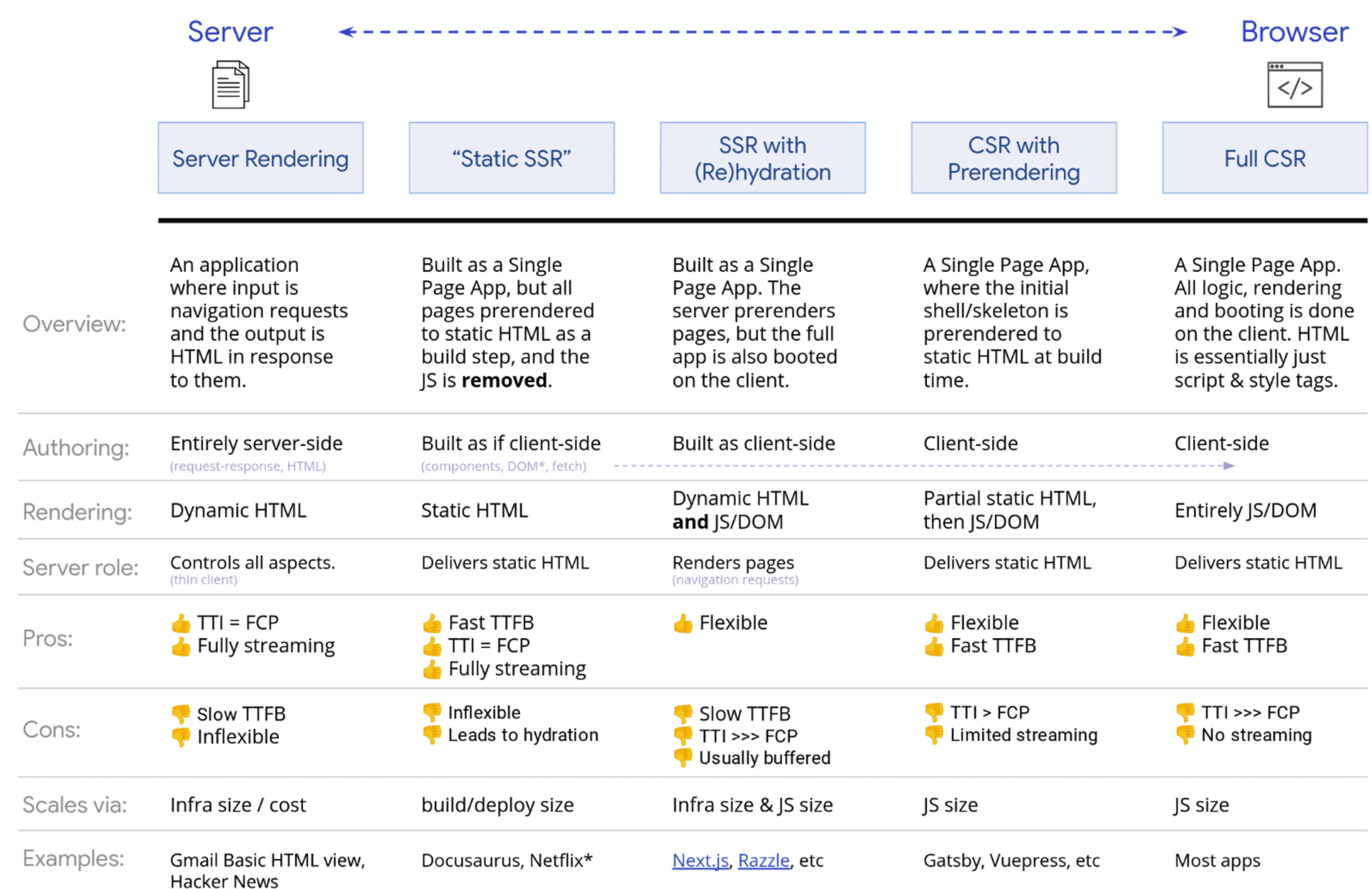The image size is (1372, 889).
Task: Click thumbs-down icon beside No streaming
Action: click(x=1185, y=735)
